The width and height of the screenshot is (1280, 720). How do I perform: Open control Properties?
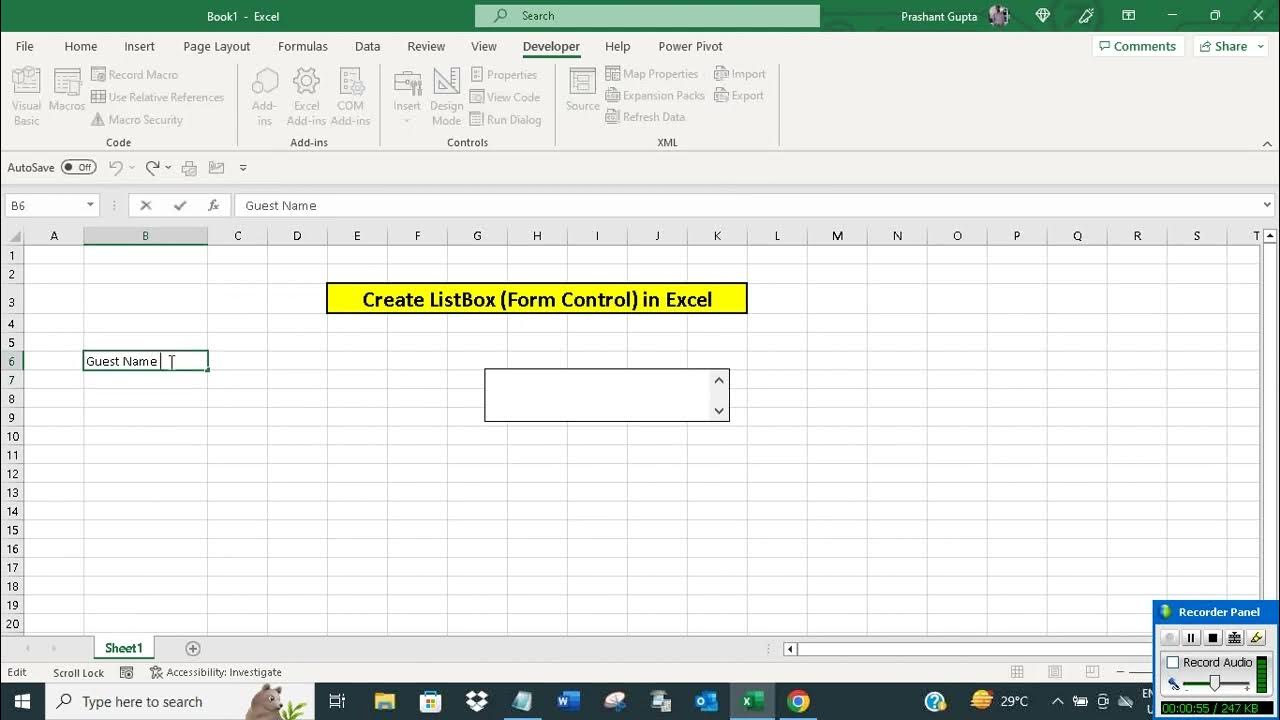tap(504, 74)
